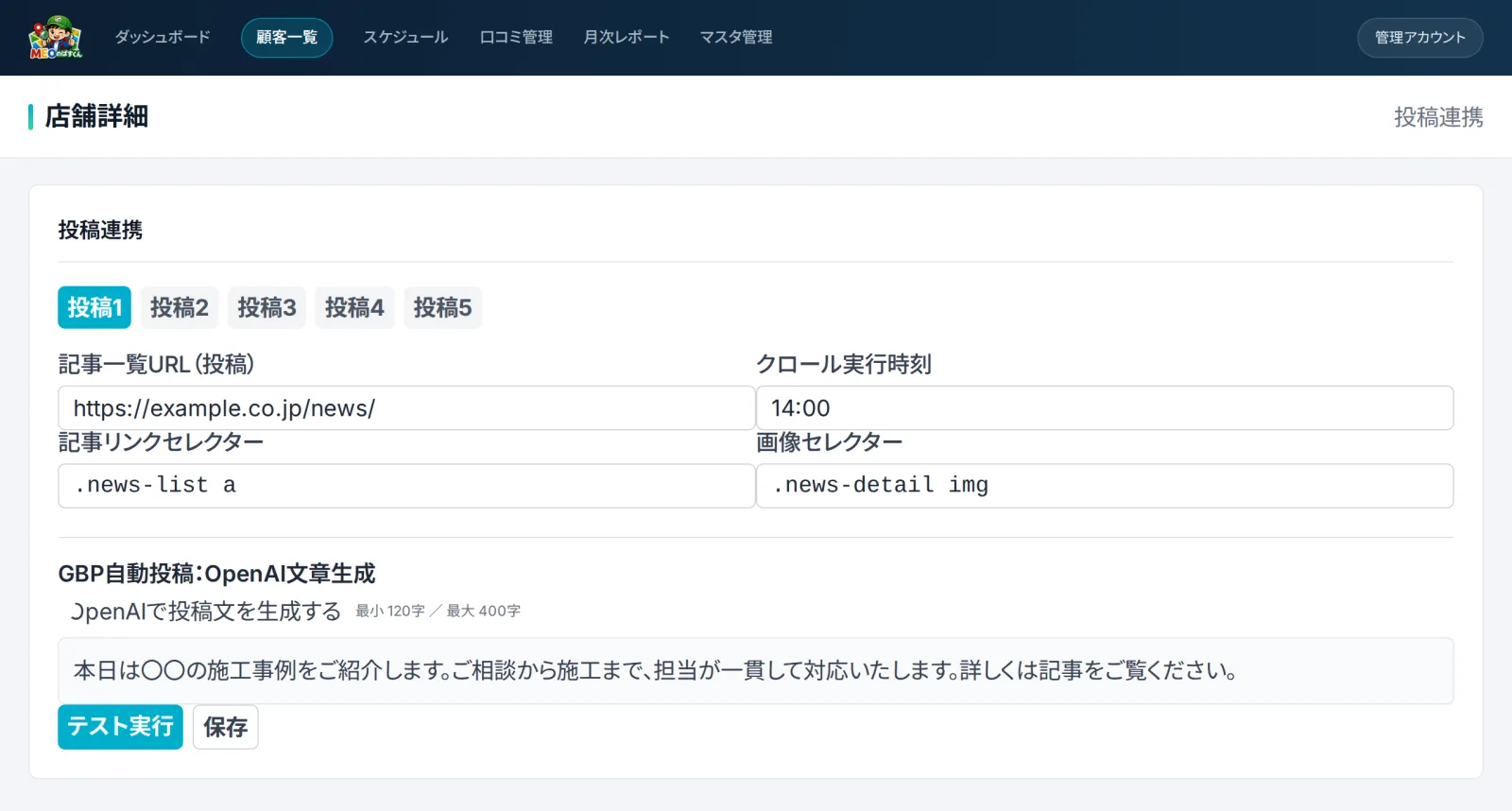
Task: Open the ダッシュボード navigation item
Action: [163, 38]
